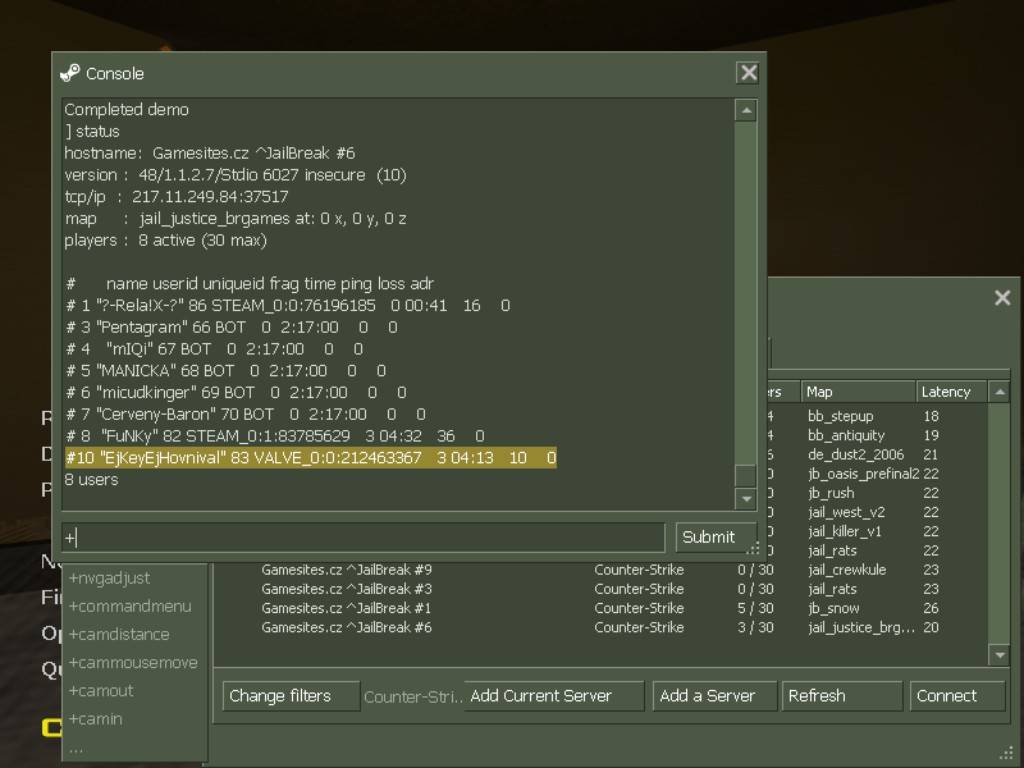This screenshot has height=768, width=1024.
Task: Connect to the selected server
Action: click(x=957, y=696)
